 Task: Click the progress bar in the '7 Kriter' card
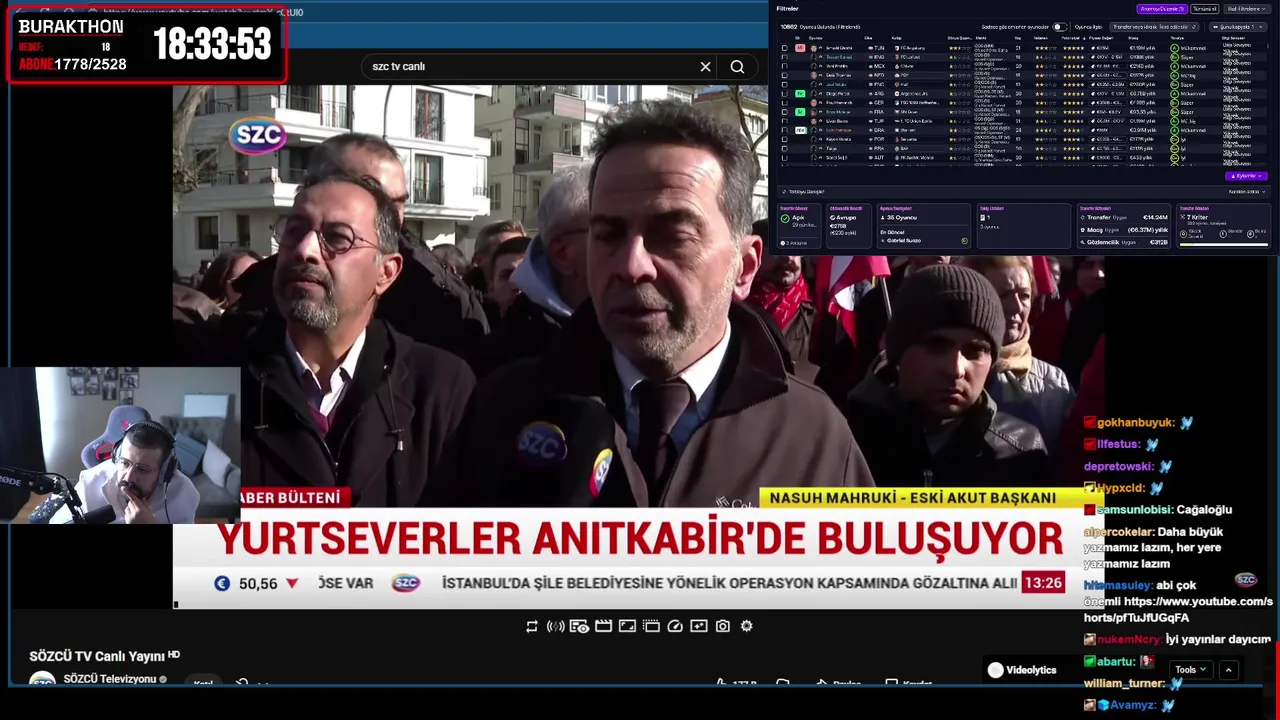pos(1224,244)
